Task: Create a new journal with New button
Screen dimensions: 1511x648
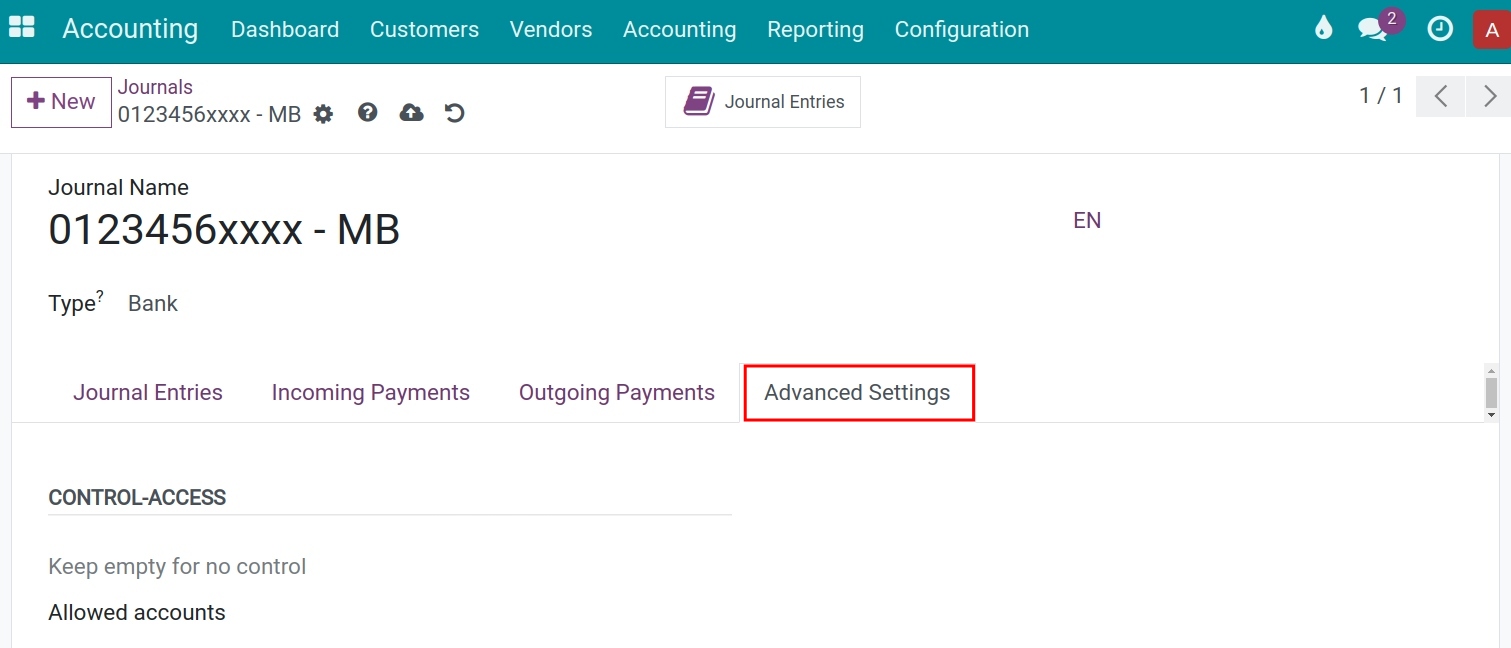Action: coord(61,102)
